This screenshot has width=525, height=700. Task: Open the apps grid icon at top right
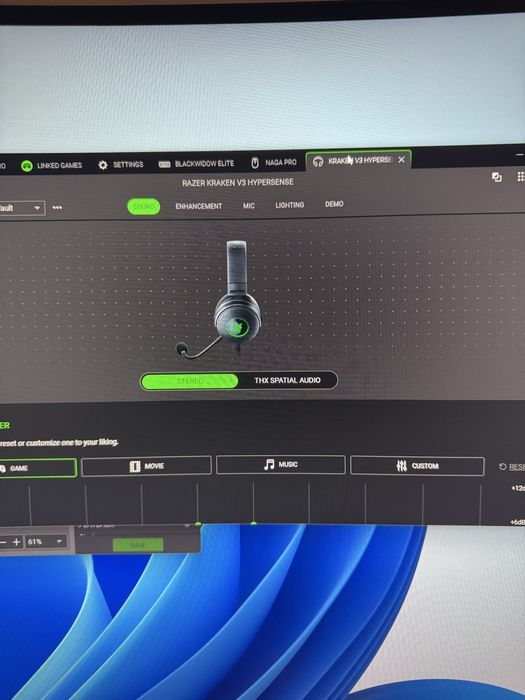click(521, 176)
